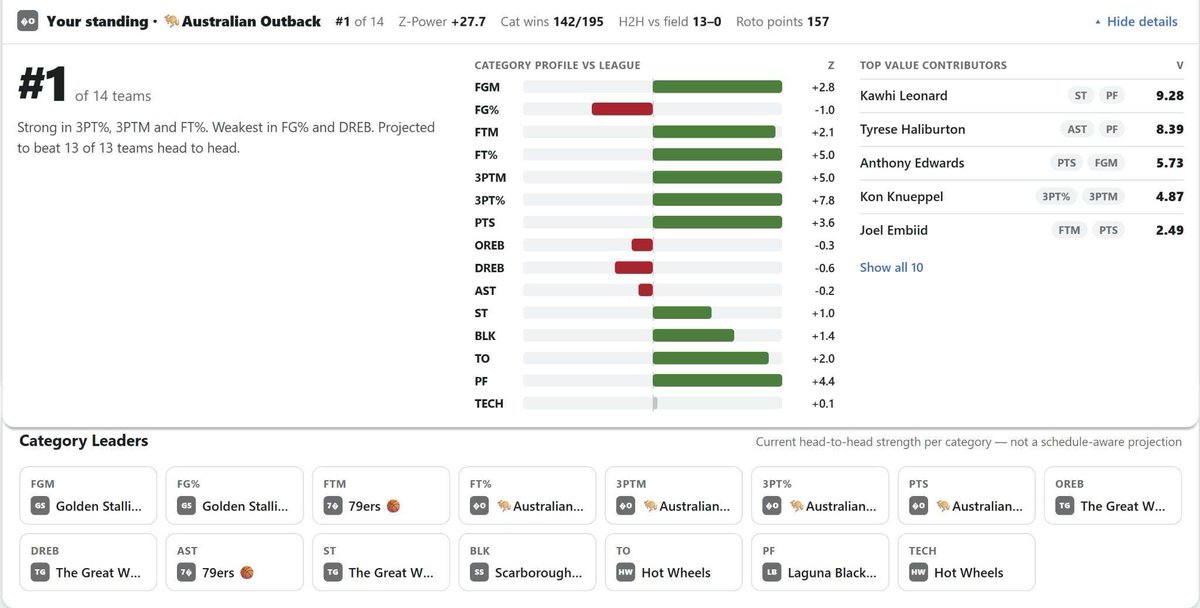Click the Australian Outback team badge icon in header
Viewport: 1200px width, 608px height.
[x=28, y=21]
